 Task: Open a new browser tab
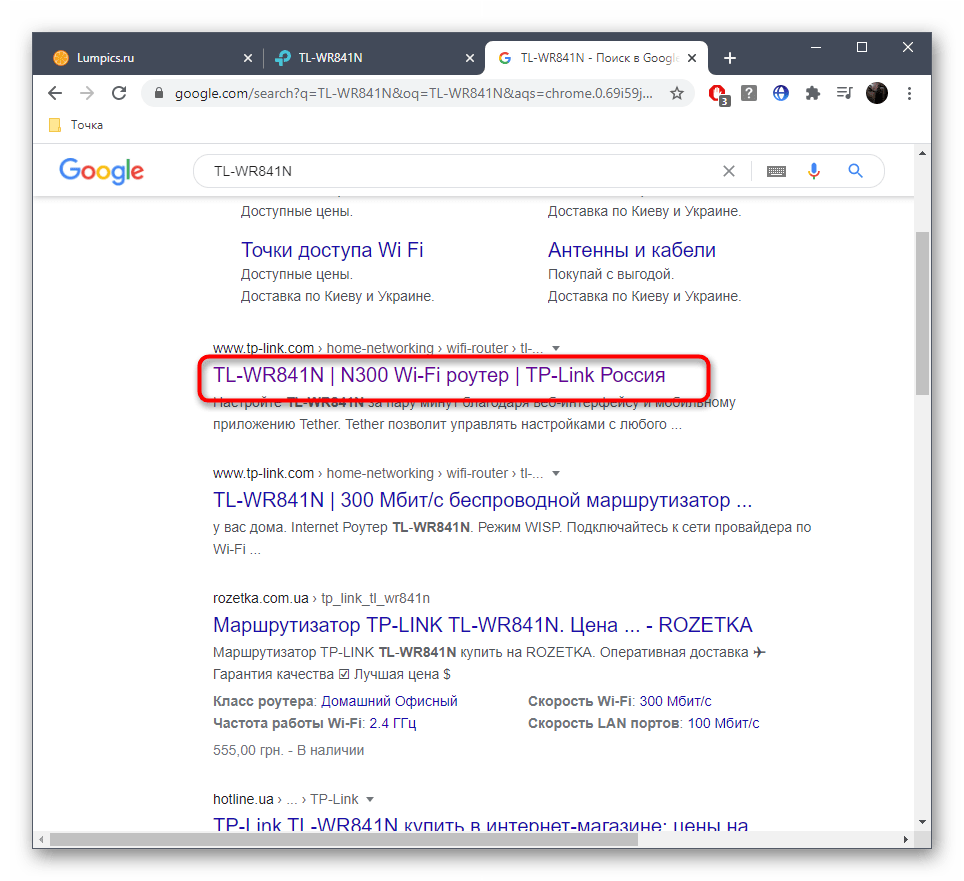(x=730, y=58)
